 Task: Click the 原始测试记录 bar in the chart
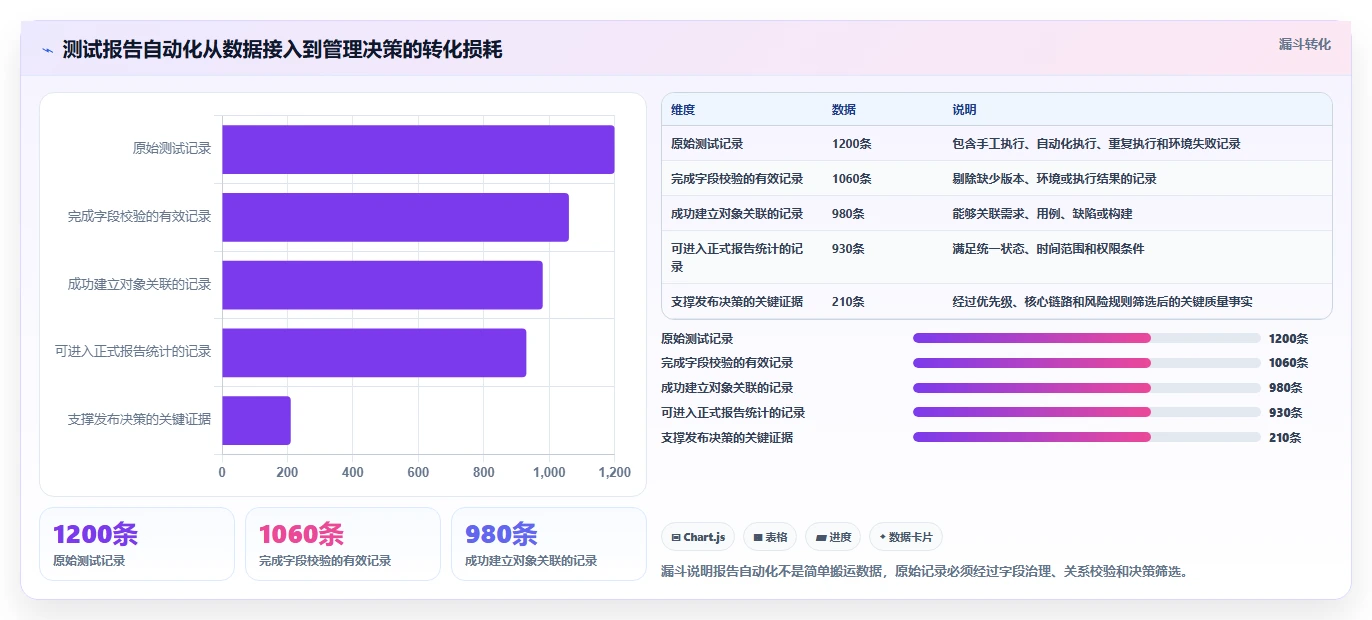coord(418,149)
